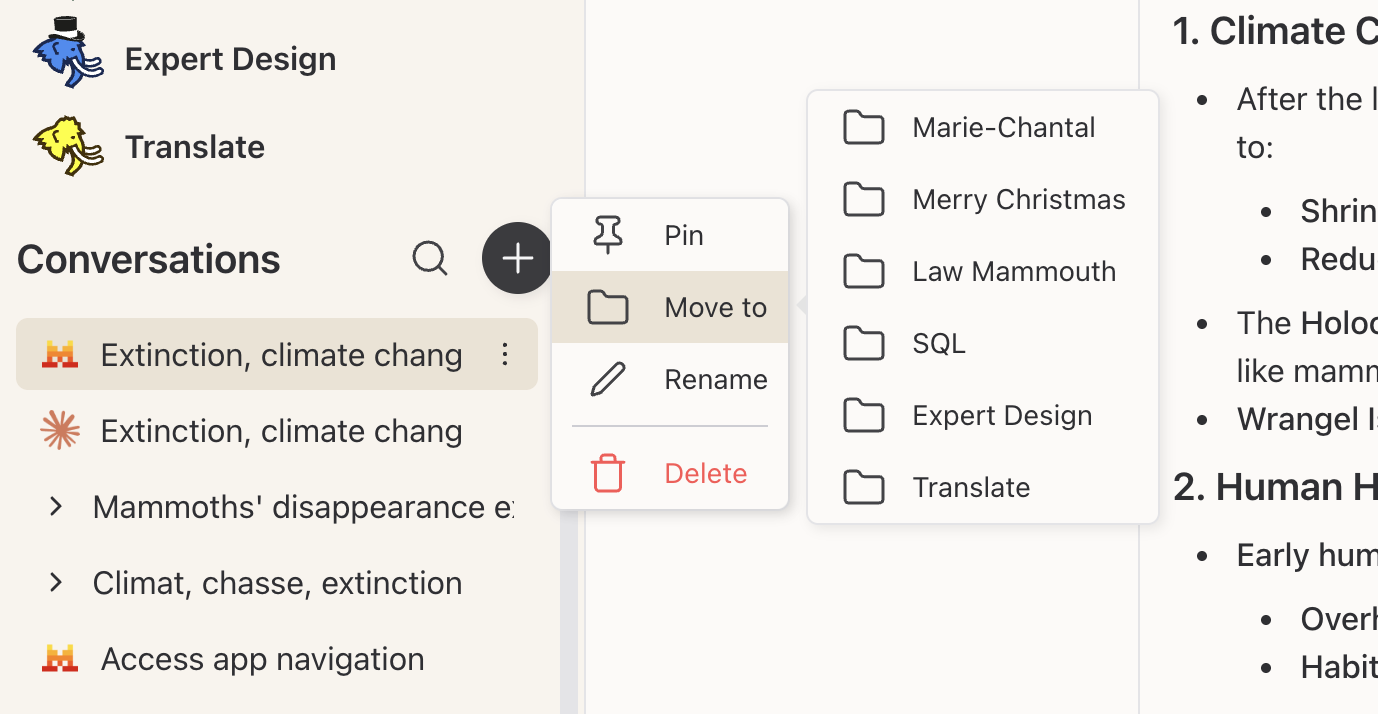Click the red trash Delete icon

608,473
